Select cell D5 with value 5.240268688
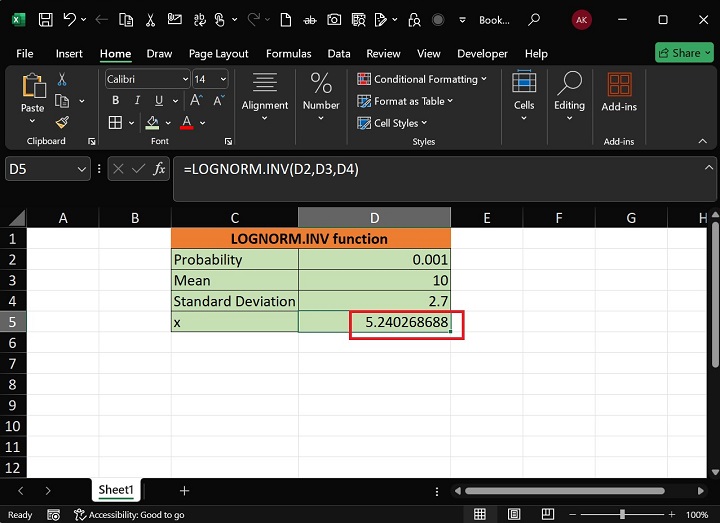 coord(375,322)
